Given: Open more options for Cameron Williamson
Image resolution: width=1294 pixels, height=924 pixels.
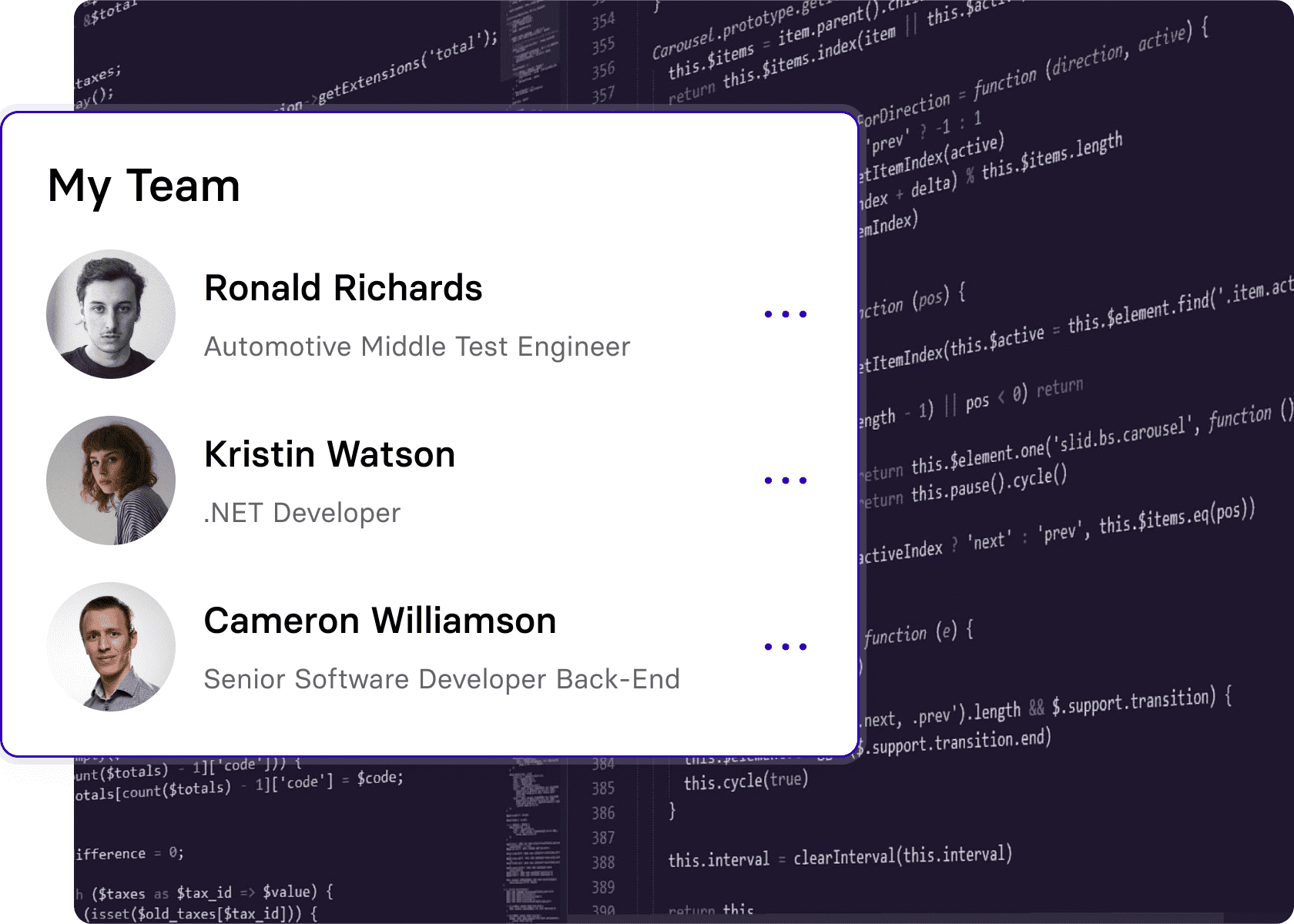Looking at the screenshot, I should coord(785,647).
